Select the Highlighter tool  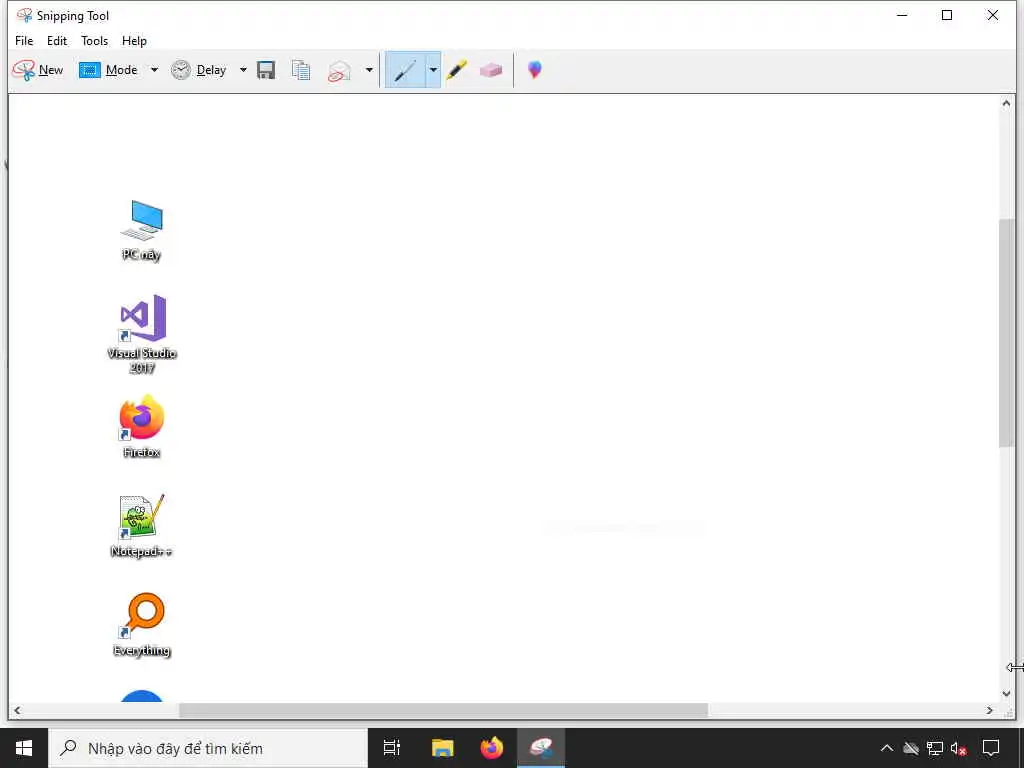456,70
